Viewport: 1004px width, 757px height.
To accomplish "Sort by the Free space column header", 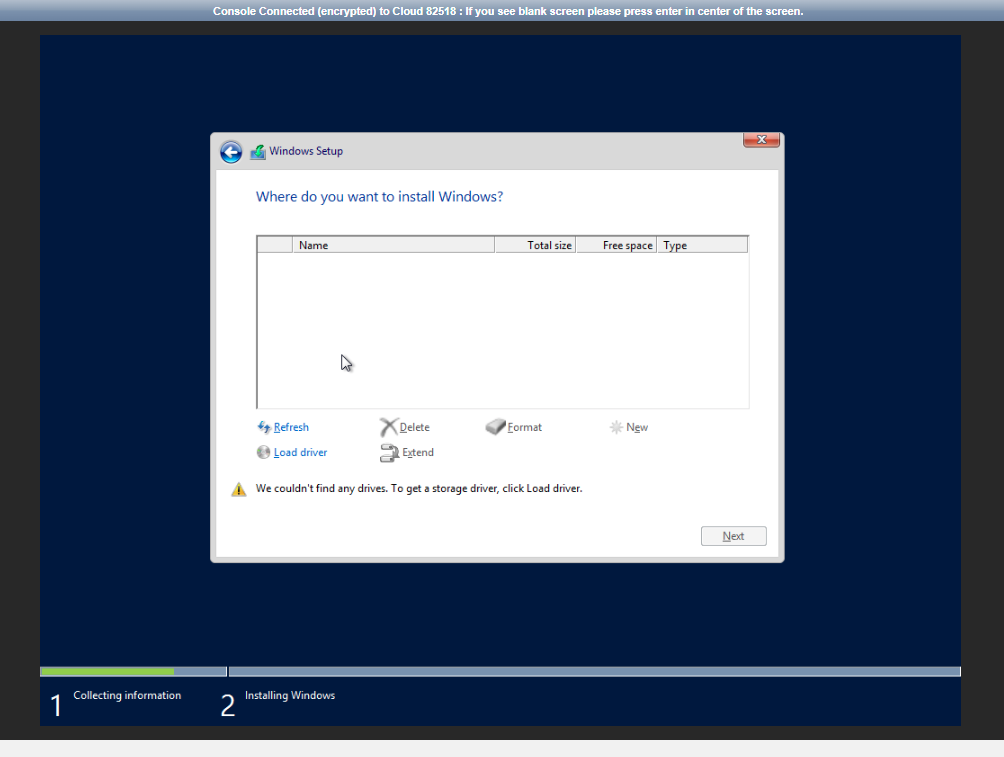I will tap(617, 245).
